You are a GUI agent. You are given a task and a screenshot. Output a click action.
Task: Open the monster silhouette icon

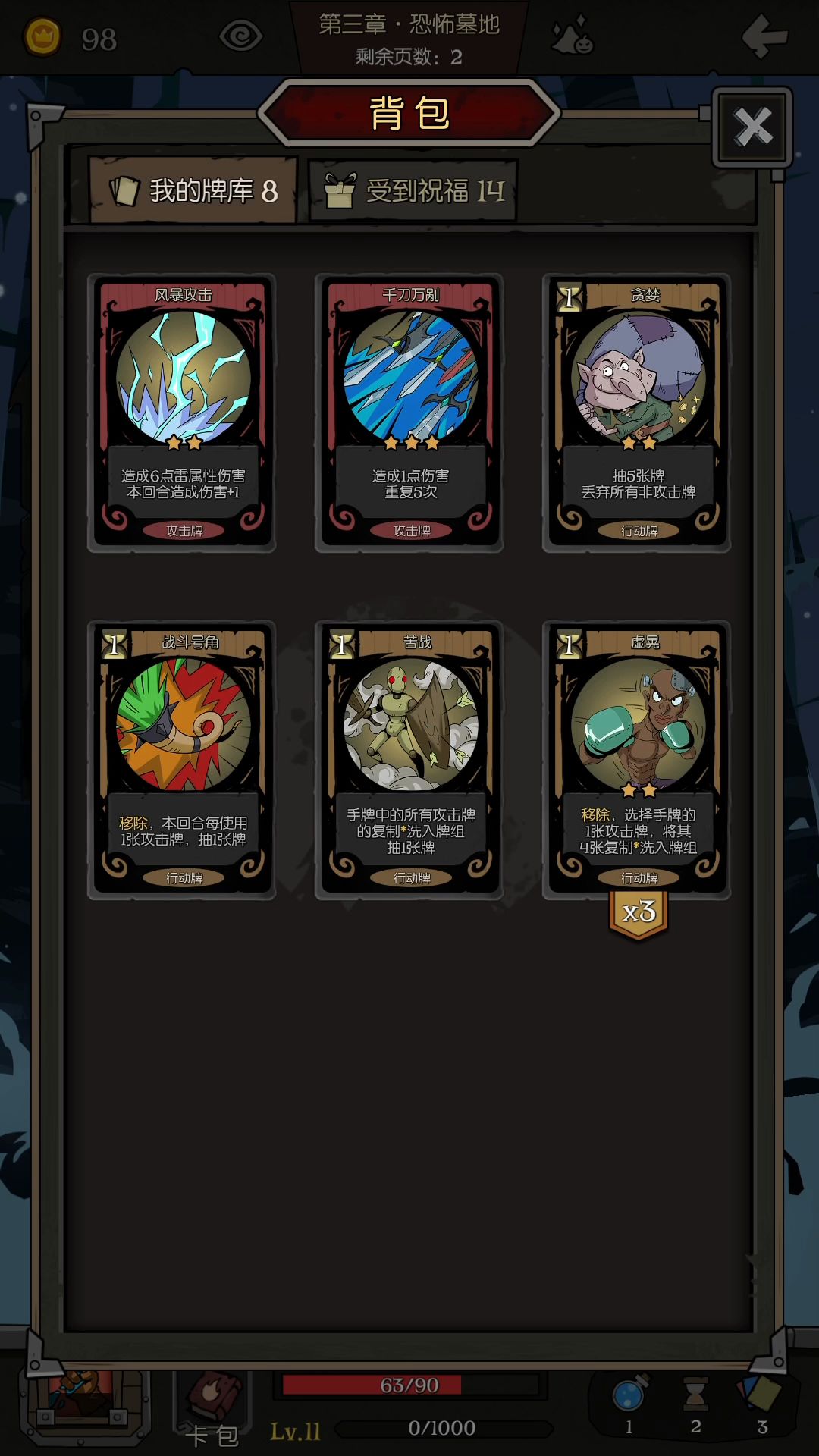click(573, 36)
